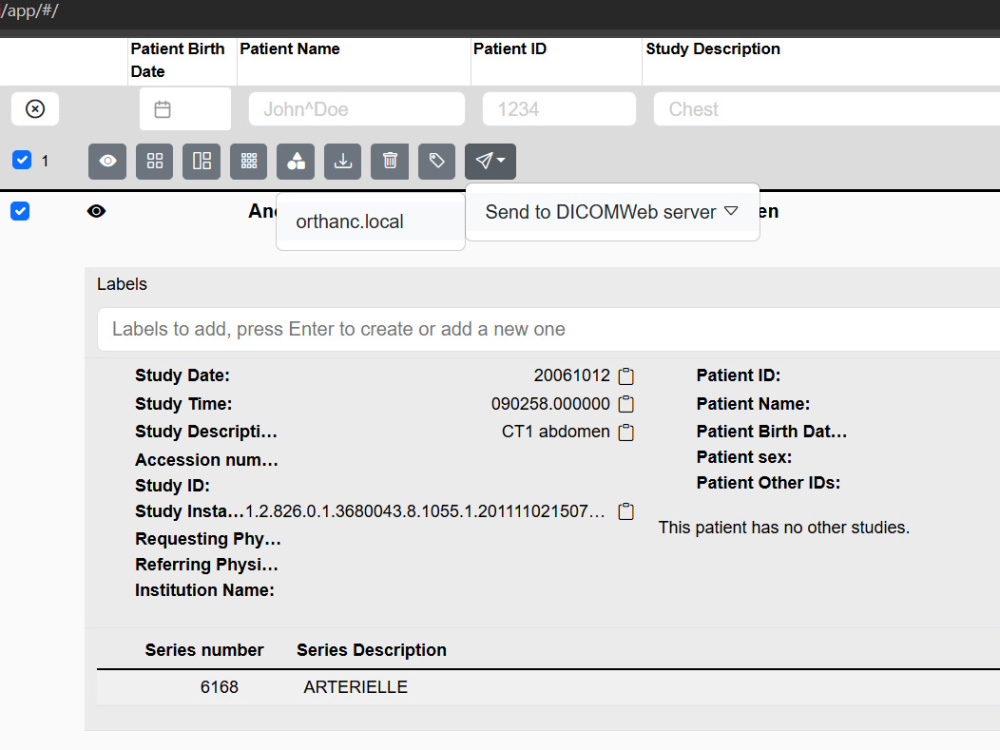Copy the Study Time value
Screen dimensions: 1000x750
pos(626,404)
